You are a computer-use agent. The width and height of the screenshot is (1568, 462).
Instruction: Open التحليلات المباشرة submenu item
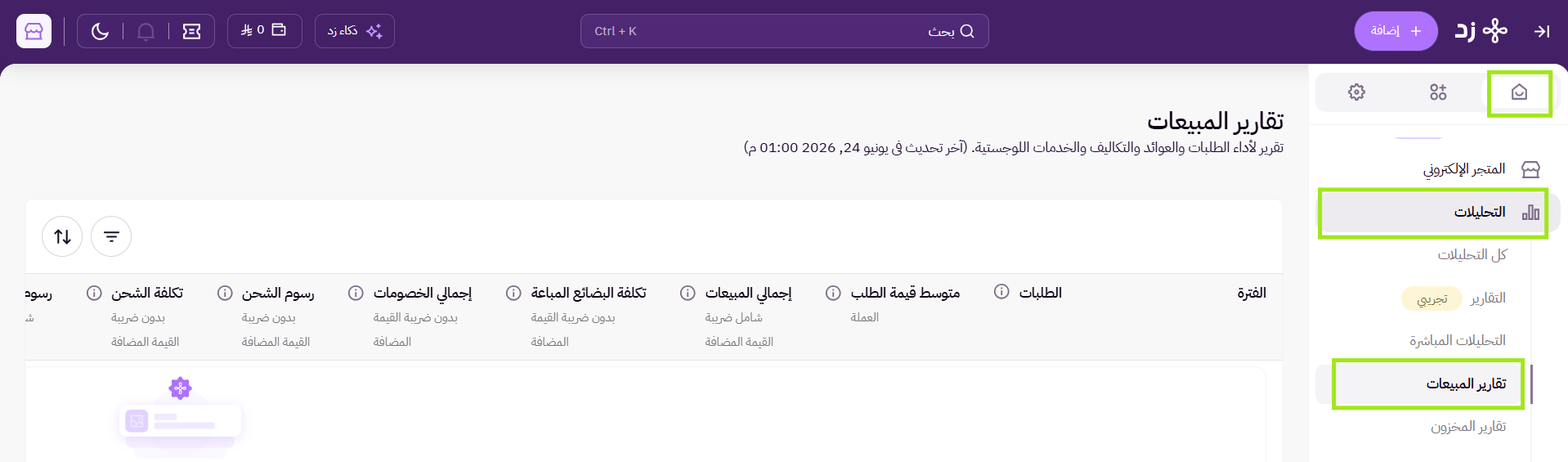click(x=1457, y=341)
